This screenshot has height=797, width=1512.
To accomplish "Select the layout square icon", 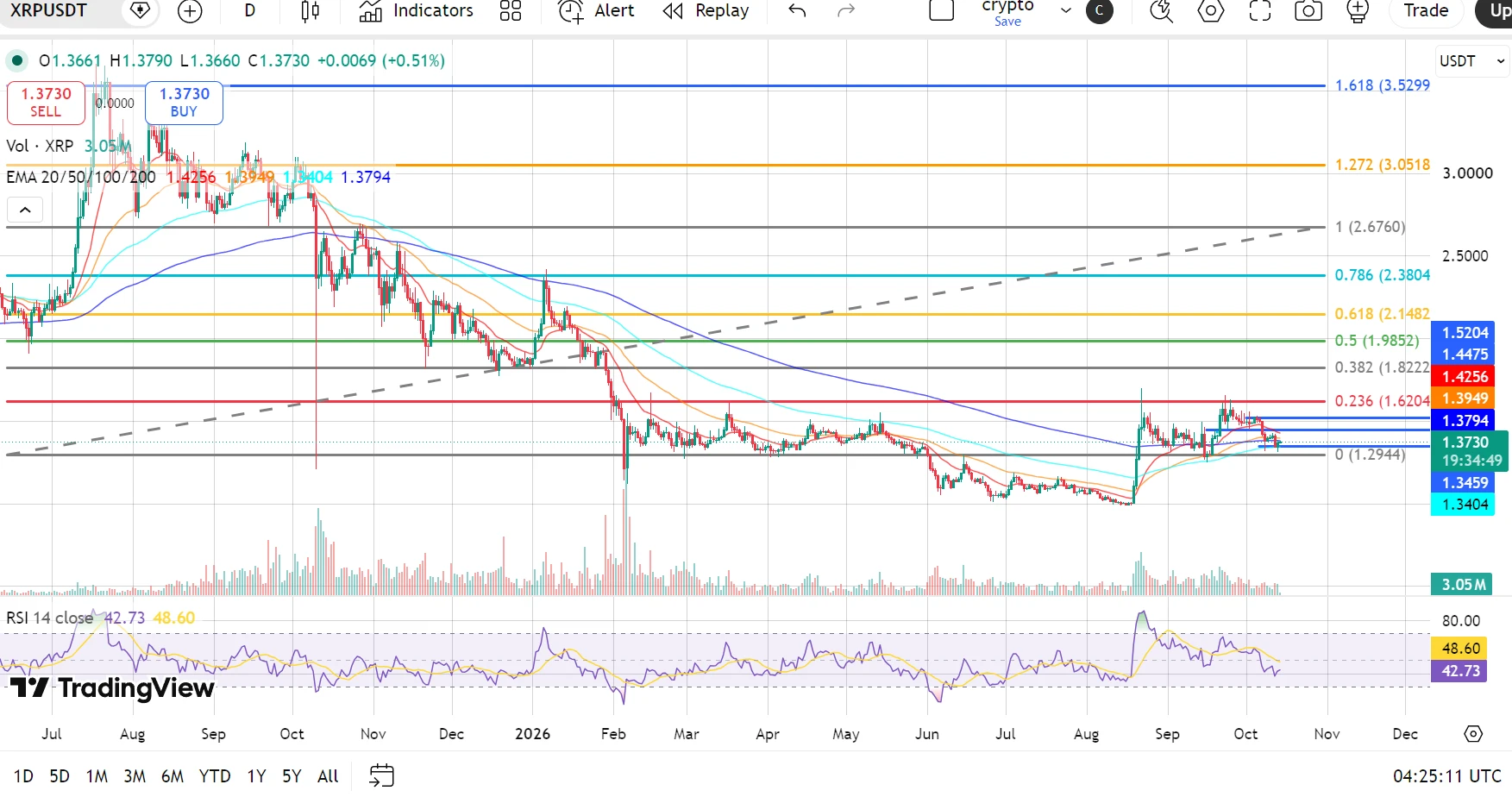I will pyautogui.click(x=941, y=10).
